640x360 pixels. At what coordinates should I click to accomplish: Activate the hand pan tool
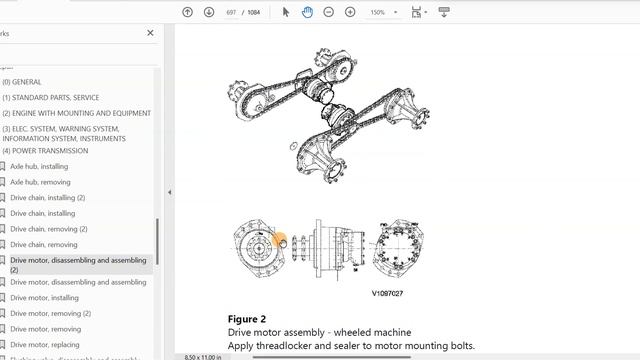pyautogui.click(x=307, y=12)
